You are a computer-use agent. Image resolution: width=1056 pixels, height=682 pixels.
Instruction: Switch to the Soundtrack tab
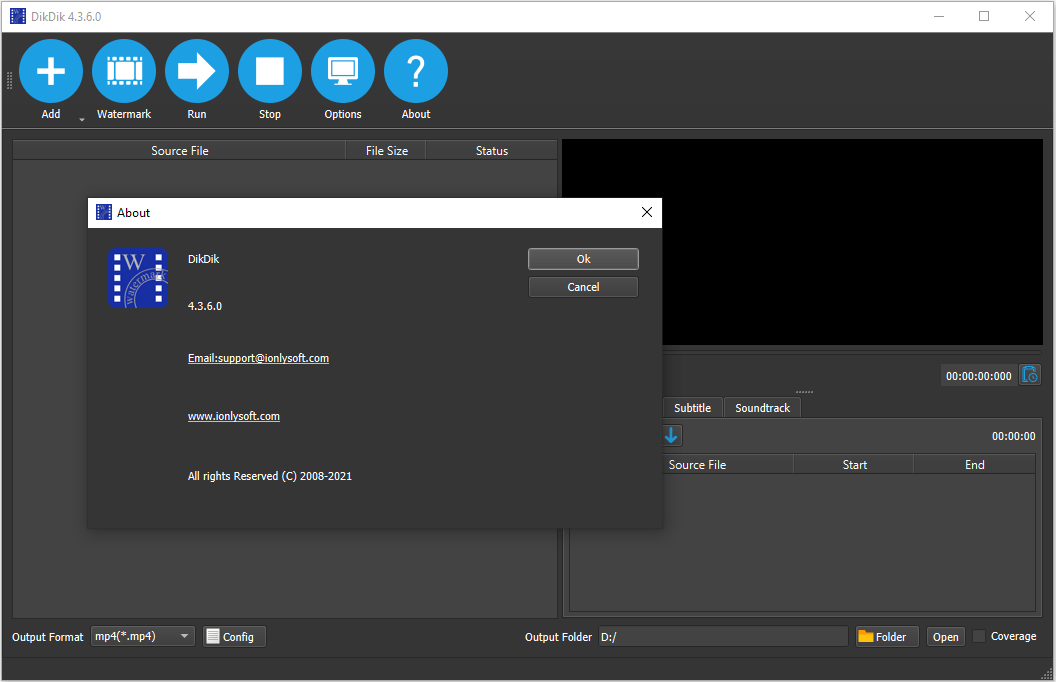(x=762, y=408)
